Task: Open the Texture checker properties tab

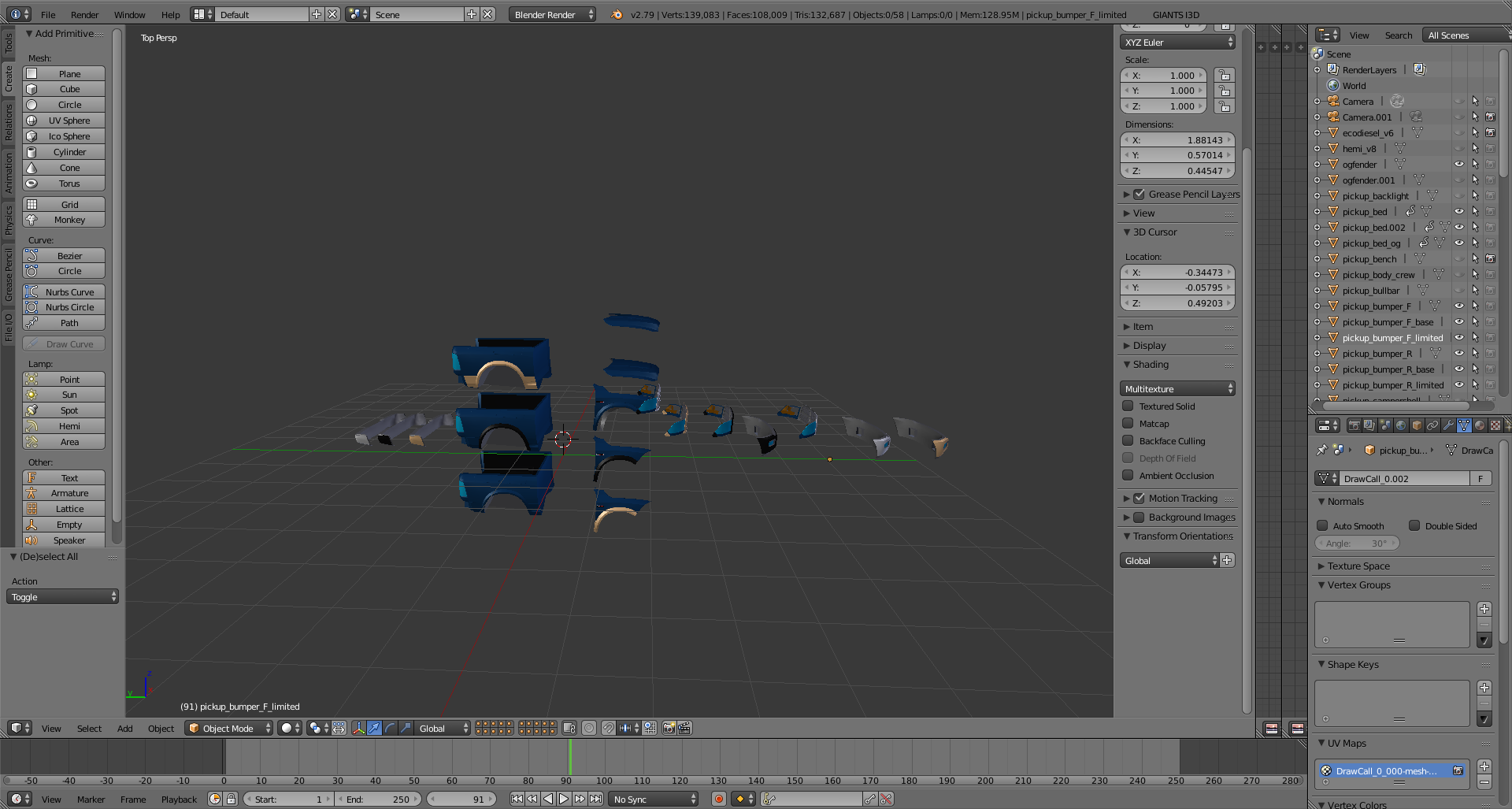Action: [x=1495, y=425]
